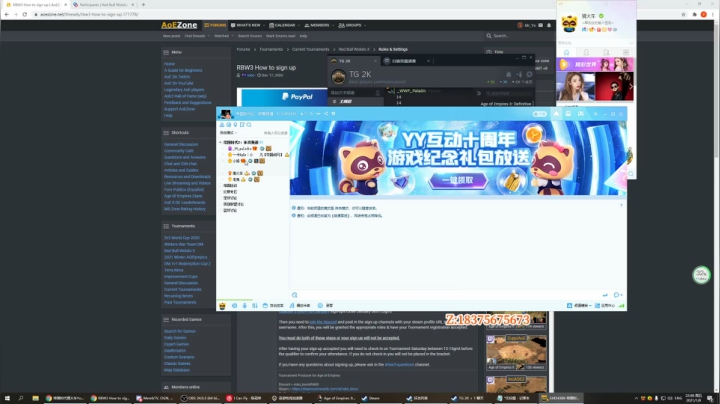Image resolution: width=720 pixels, height=404 pixels.
Task: Open File Explorer from taskbar
Action: tap(35, 398)
